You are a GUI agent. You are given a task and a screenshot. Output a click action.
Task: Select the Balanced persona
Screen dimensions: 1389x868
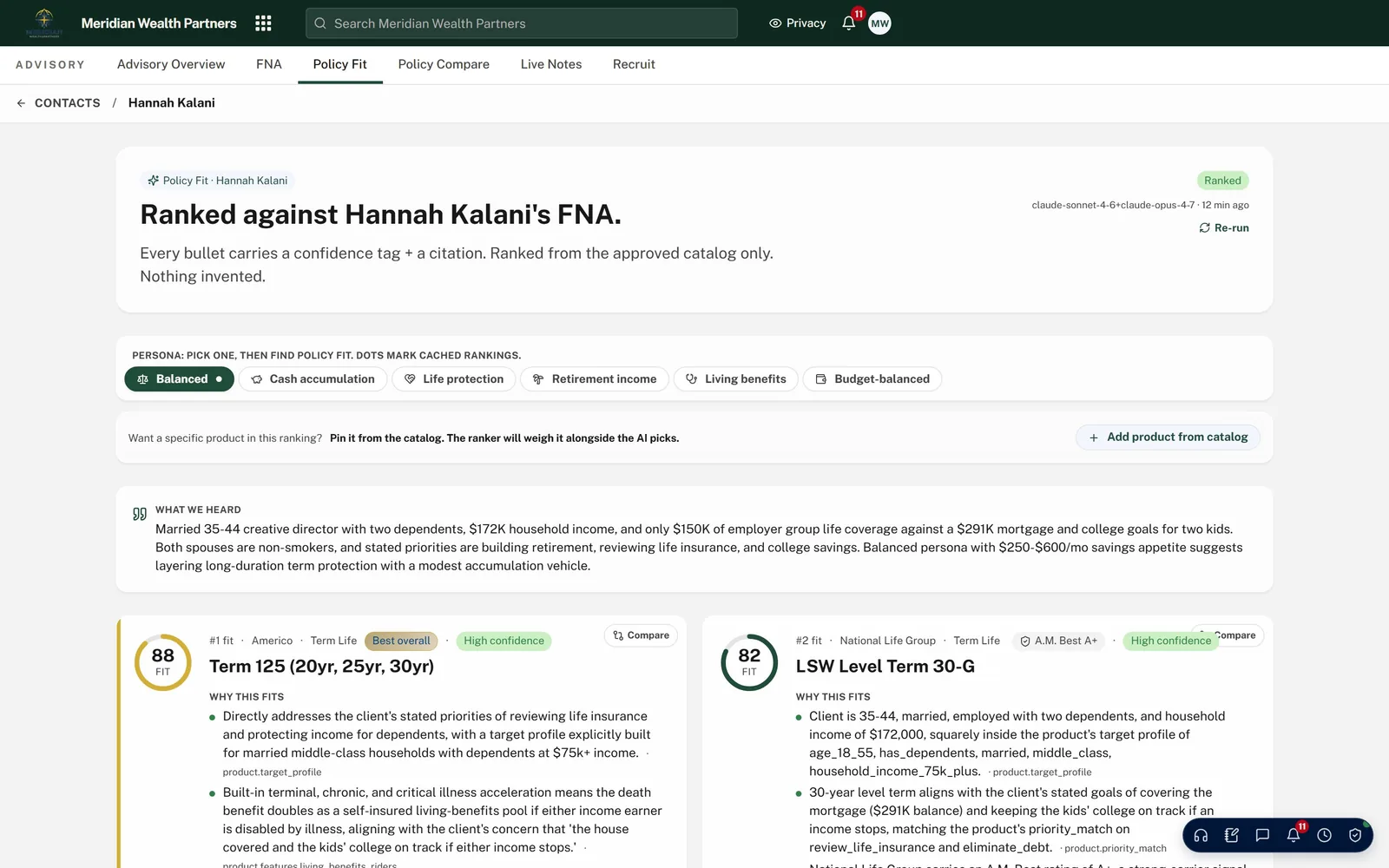pyautogui.click(x=180, y=379)
